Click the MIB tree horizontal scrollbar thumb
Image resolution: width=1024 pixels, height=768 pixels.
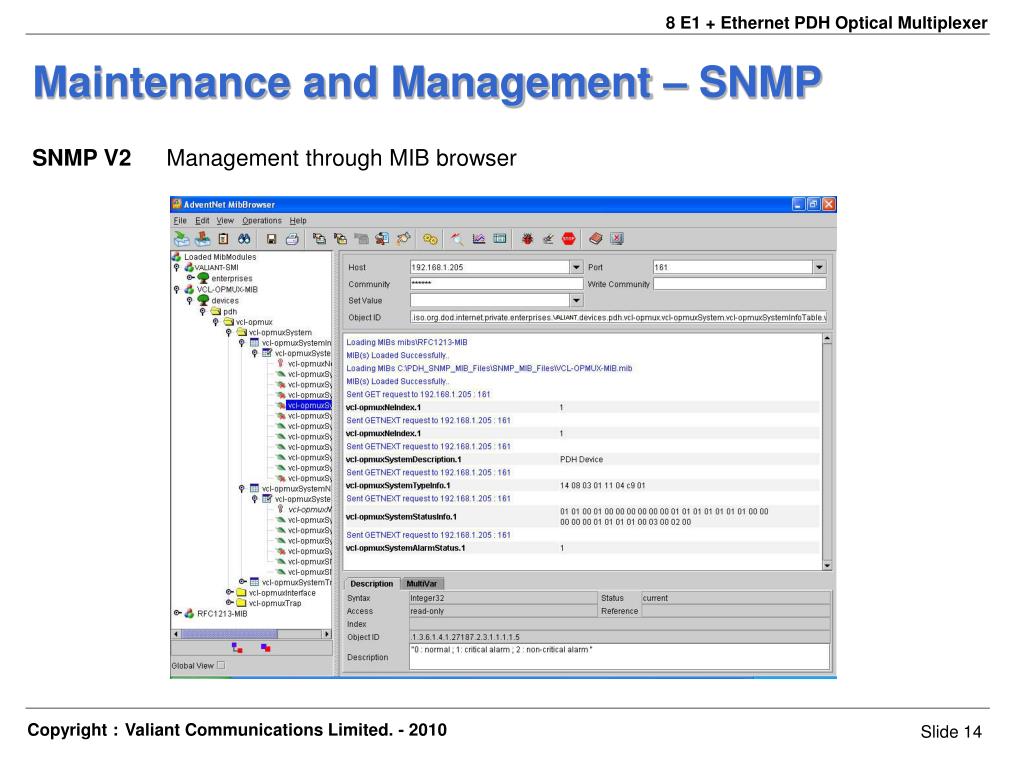[x=229, y=633]
